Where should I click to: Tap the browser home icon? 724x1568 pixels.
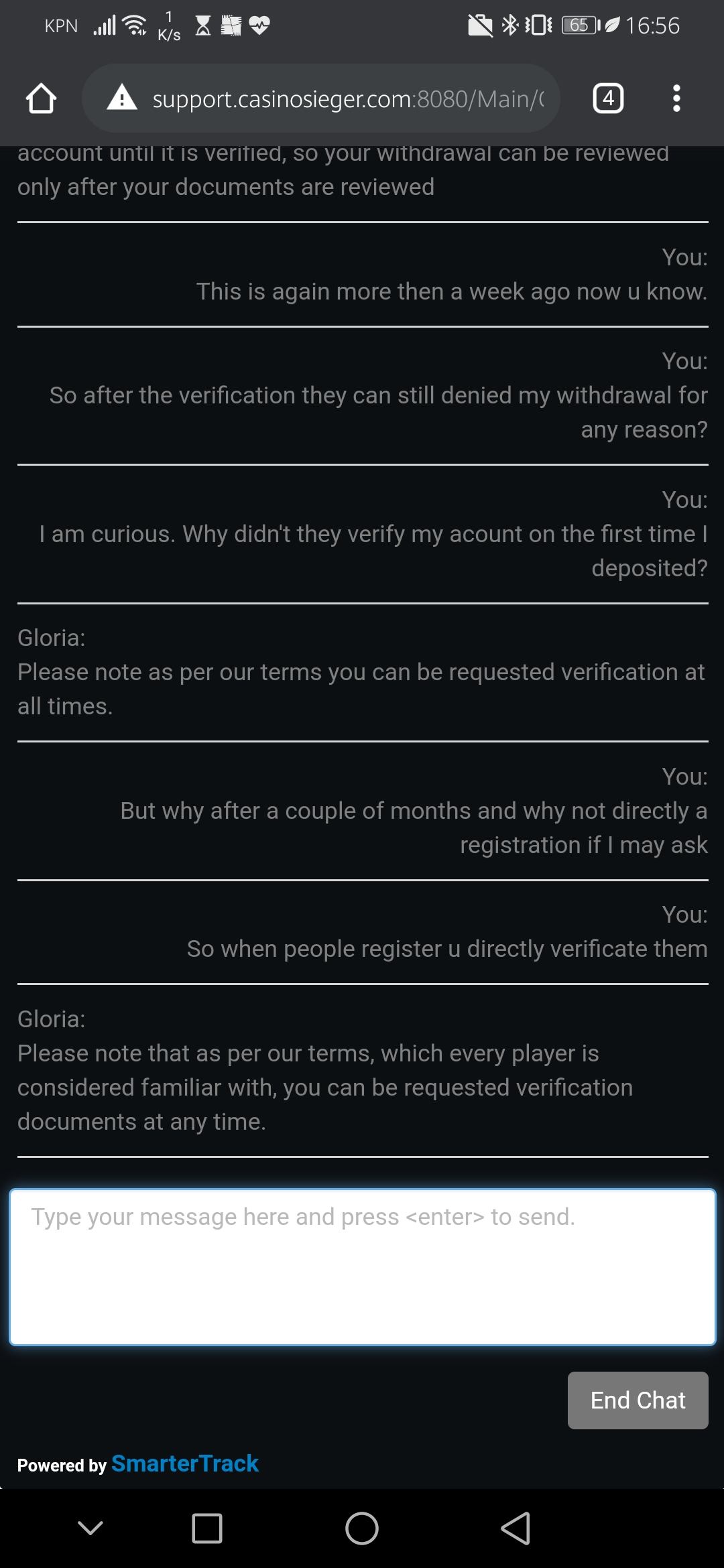click(x=41, y=99)
